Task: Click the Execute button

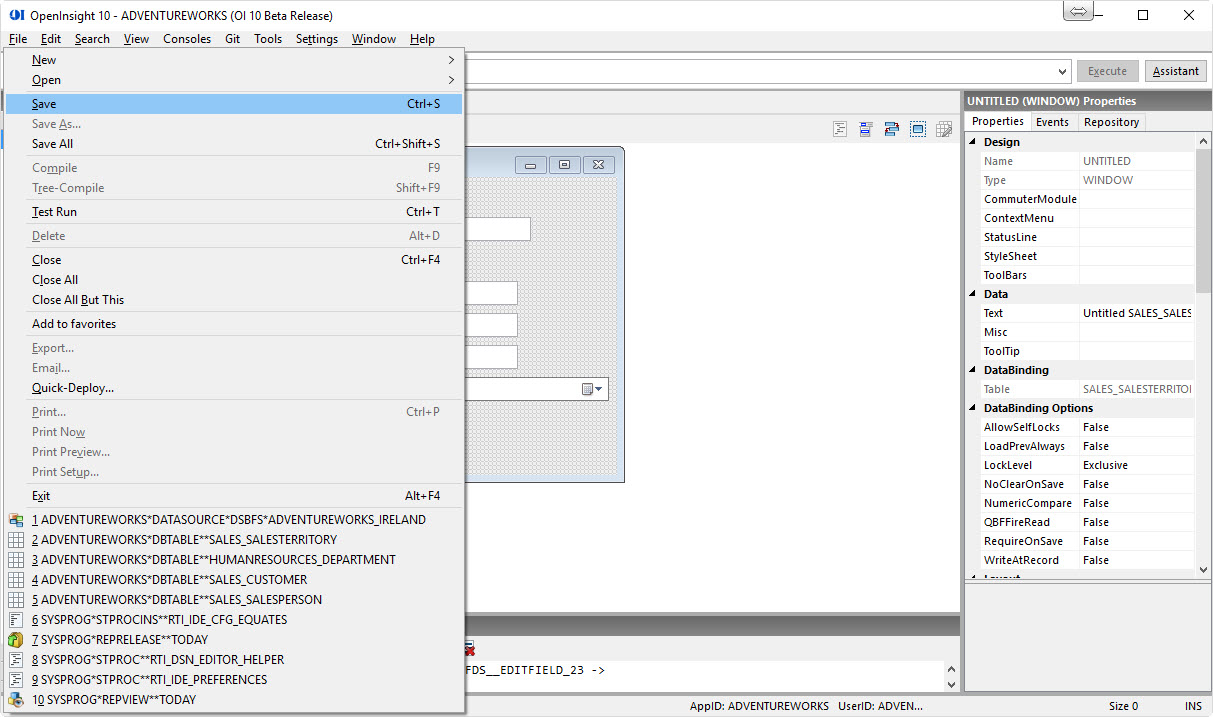Action: [x=1107, y=71]
